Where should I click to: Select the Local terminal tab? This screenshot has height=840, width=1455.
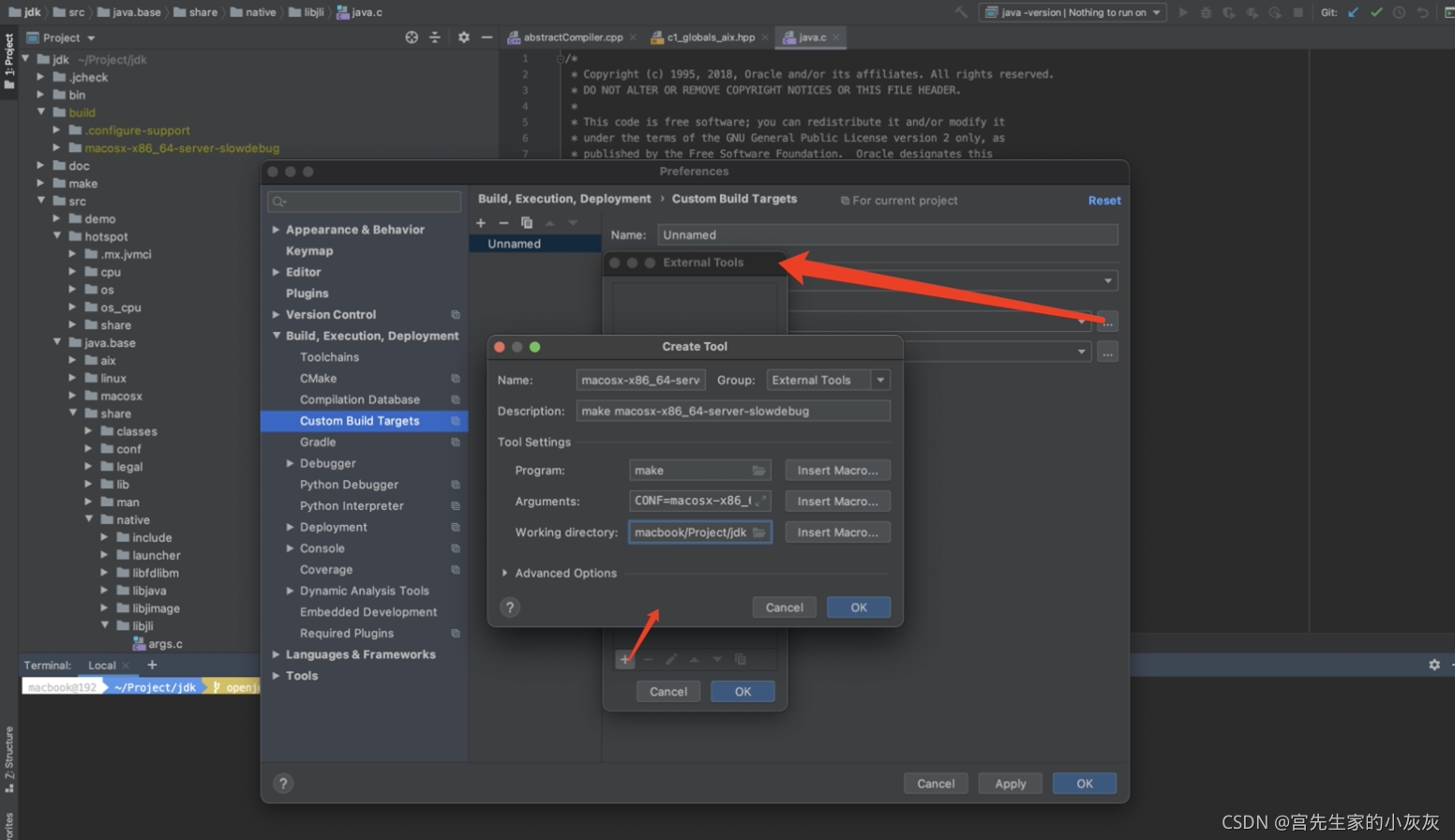coord(102,666)
